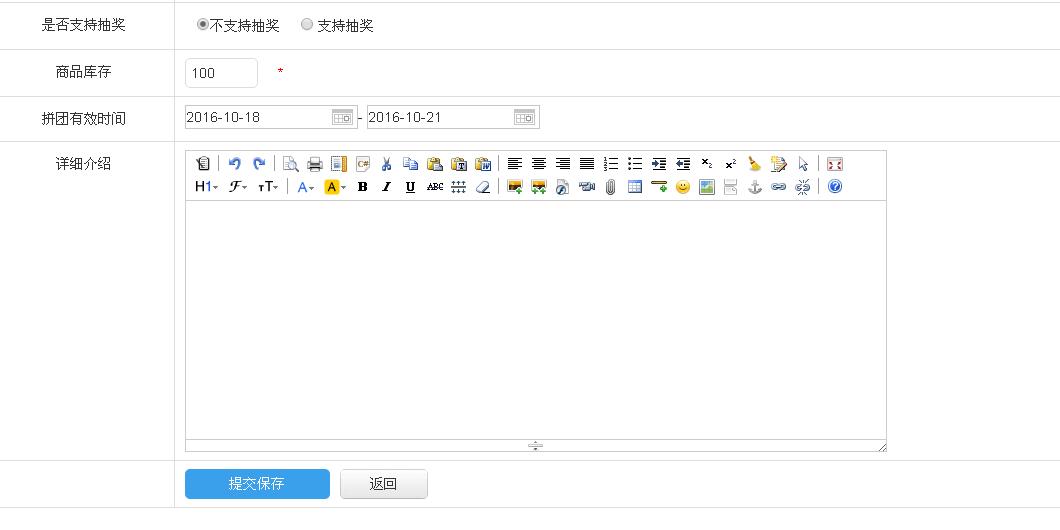Select the 支持抽奖 radio option
Screen dimensions: 1060x530
click(x=307, y=25)
